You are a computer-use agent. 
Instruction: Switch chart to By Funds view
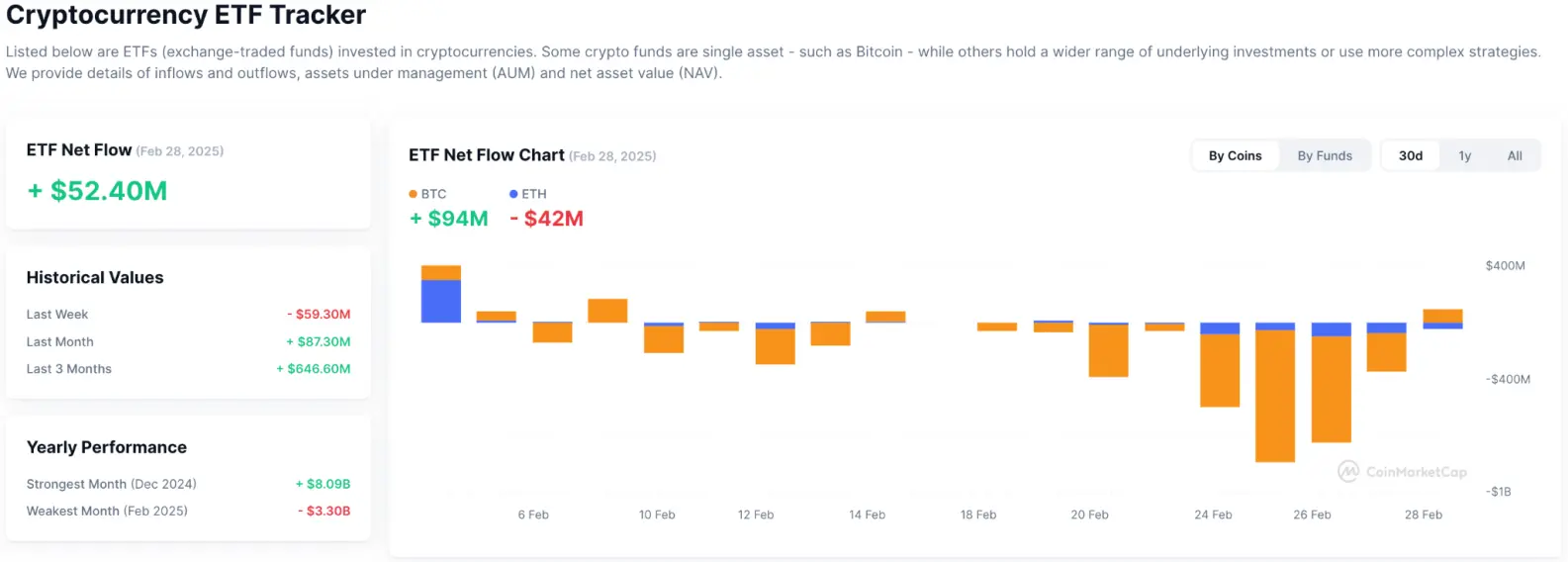coord(1324,155)
